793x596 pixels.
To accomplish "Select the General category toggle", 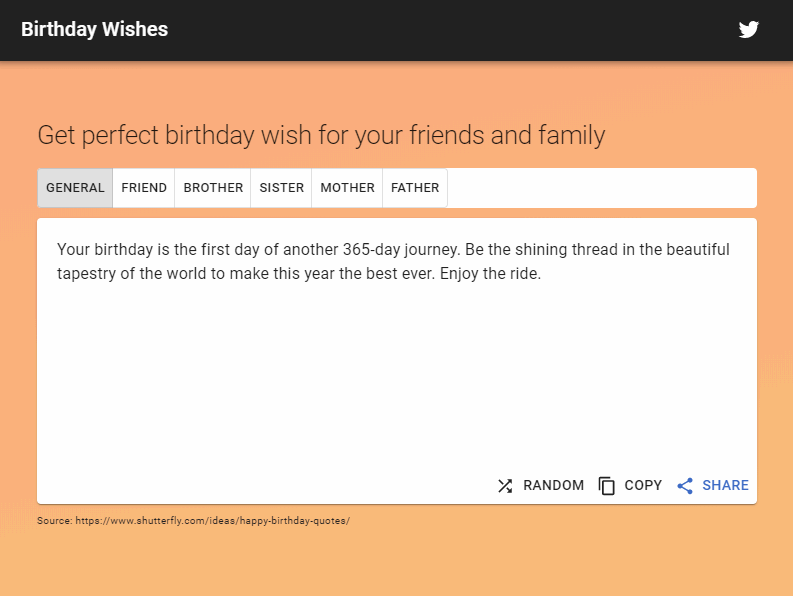I will pos(75,188).
